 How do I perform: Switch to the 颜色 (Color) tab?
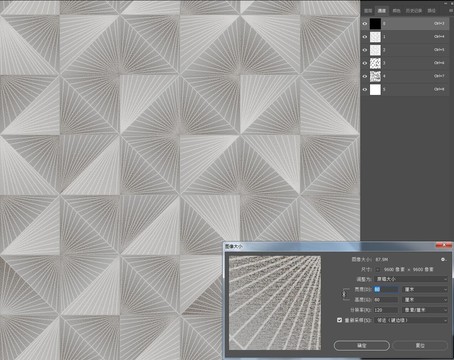[396, 11]
